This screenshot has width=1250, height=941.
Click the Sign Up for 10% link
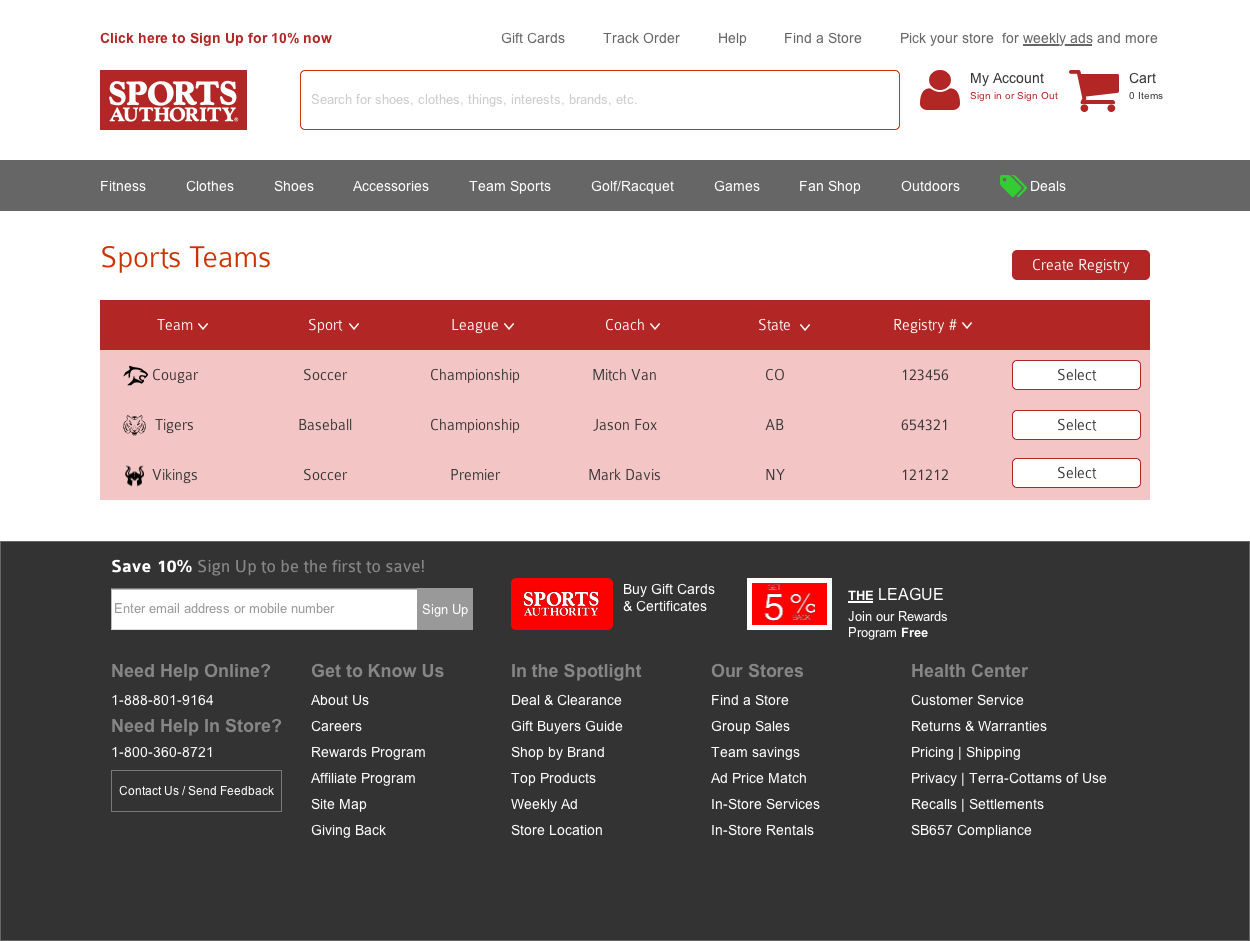coord(216,38)
